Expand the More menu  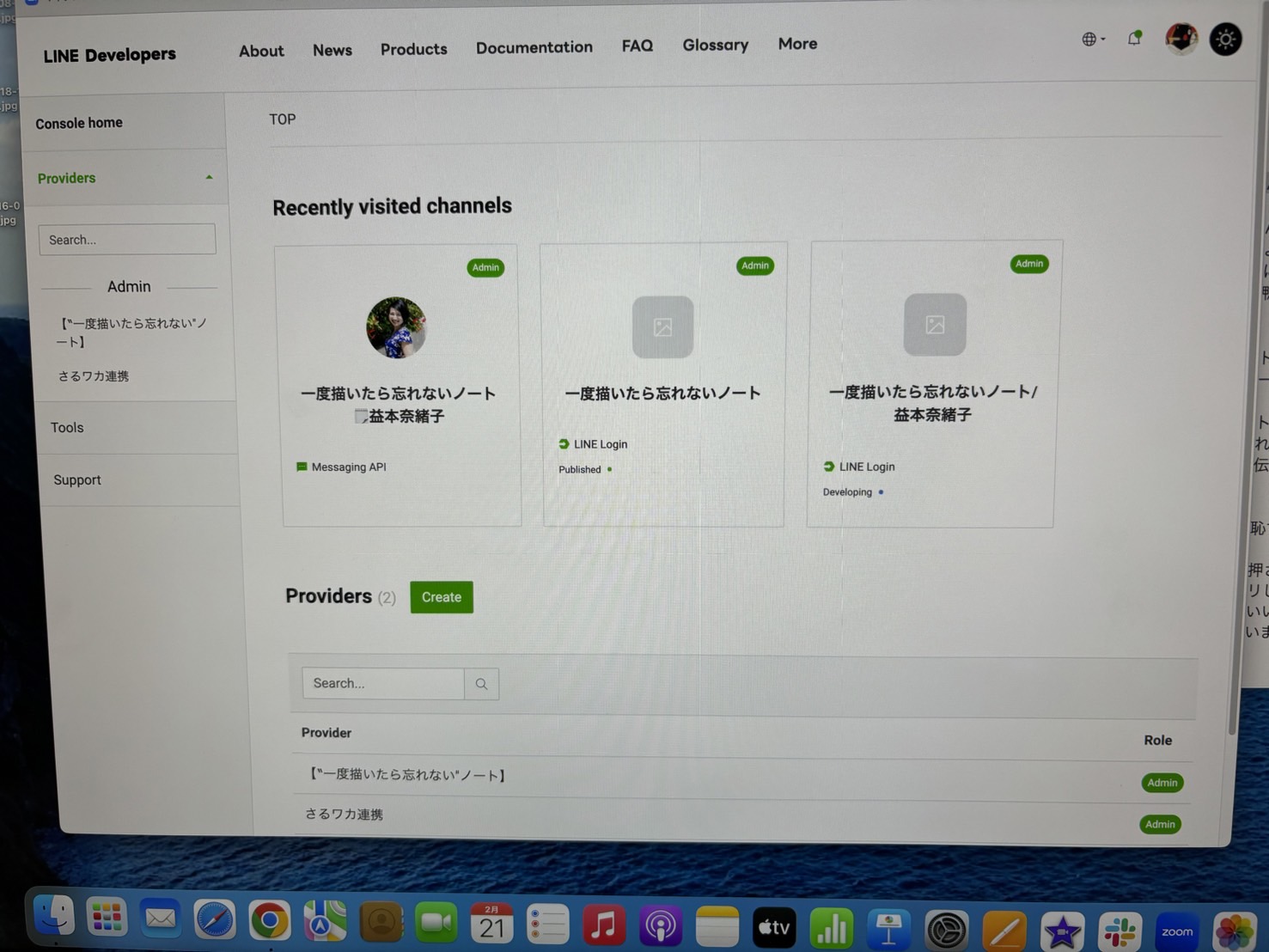point(797,44)
